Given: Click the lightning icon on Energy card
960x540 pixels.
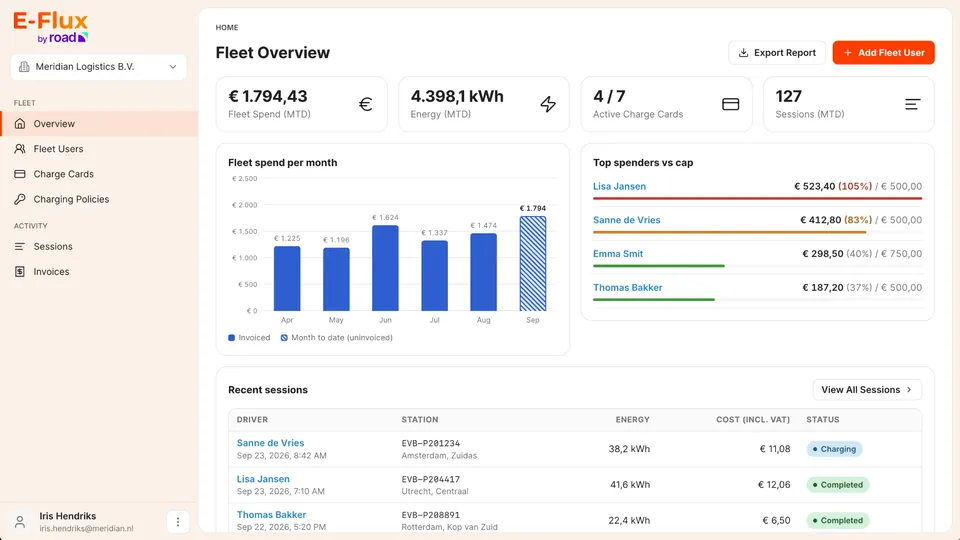Looking at the screenshot, I should (548, 104).
